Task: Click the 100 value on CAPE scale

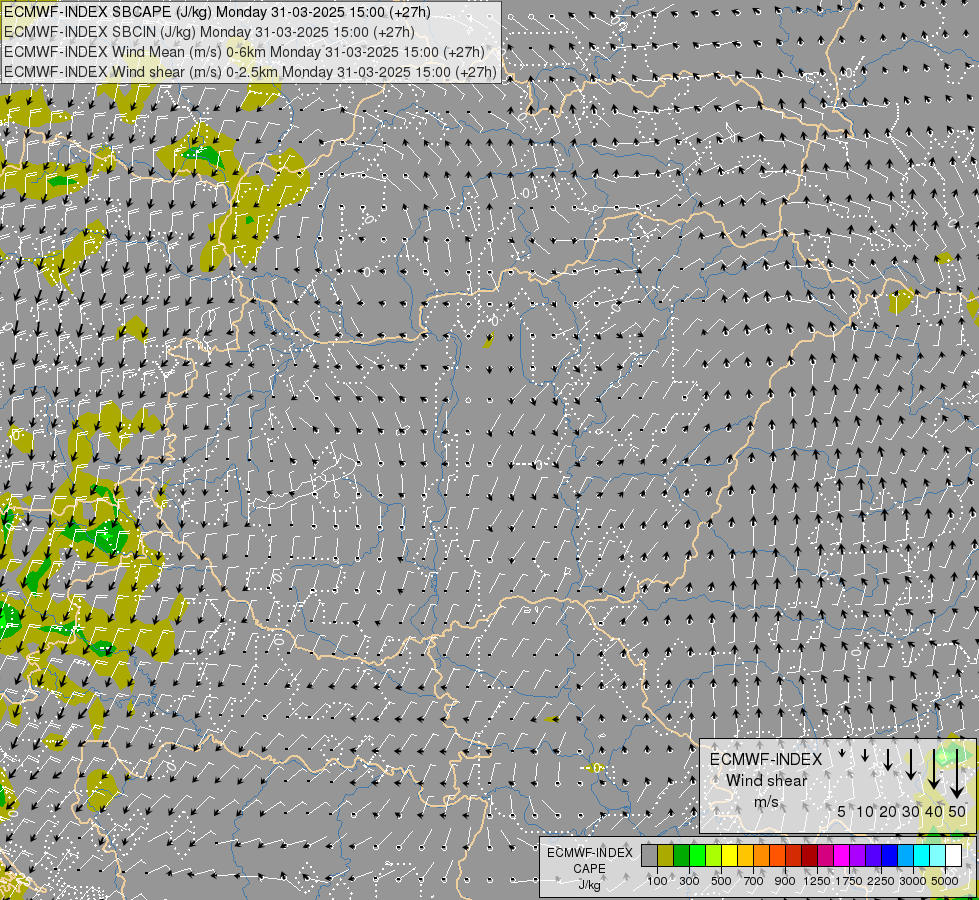Action: coord(657,881)
